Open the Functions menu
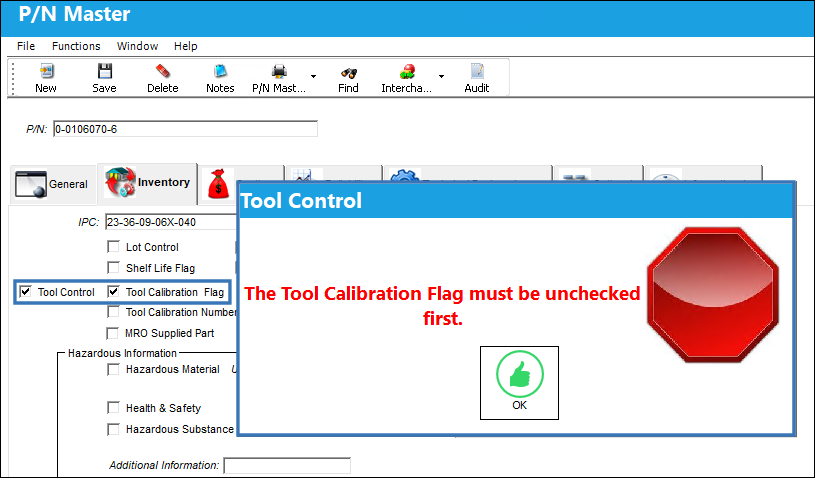 click(x=76, y=46)
